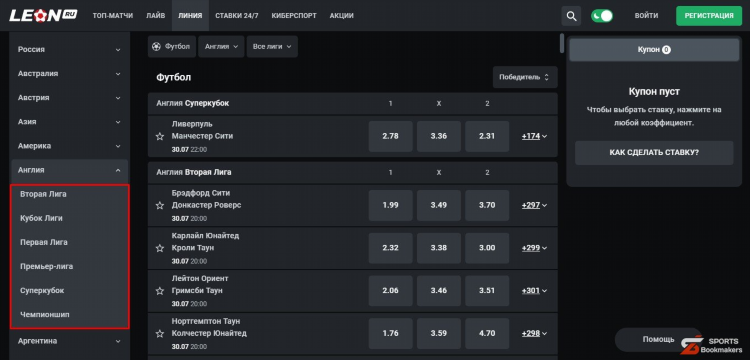The width and height of the screenshot is (750, 360).
Task: Open СТАВКИ 24/7 section
Action: [x=237, y=16]
